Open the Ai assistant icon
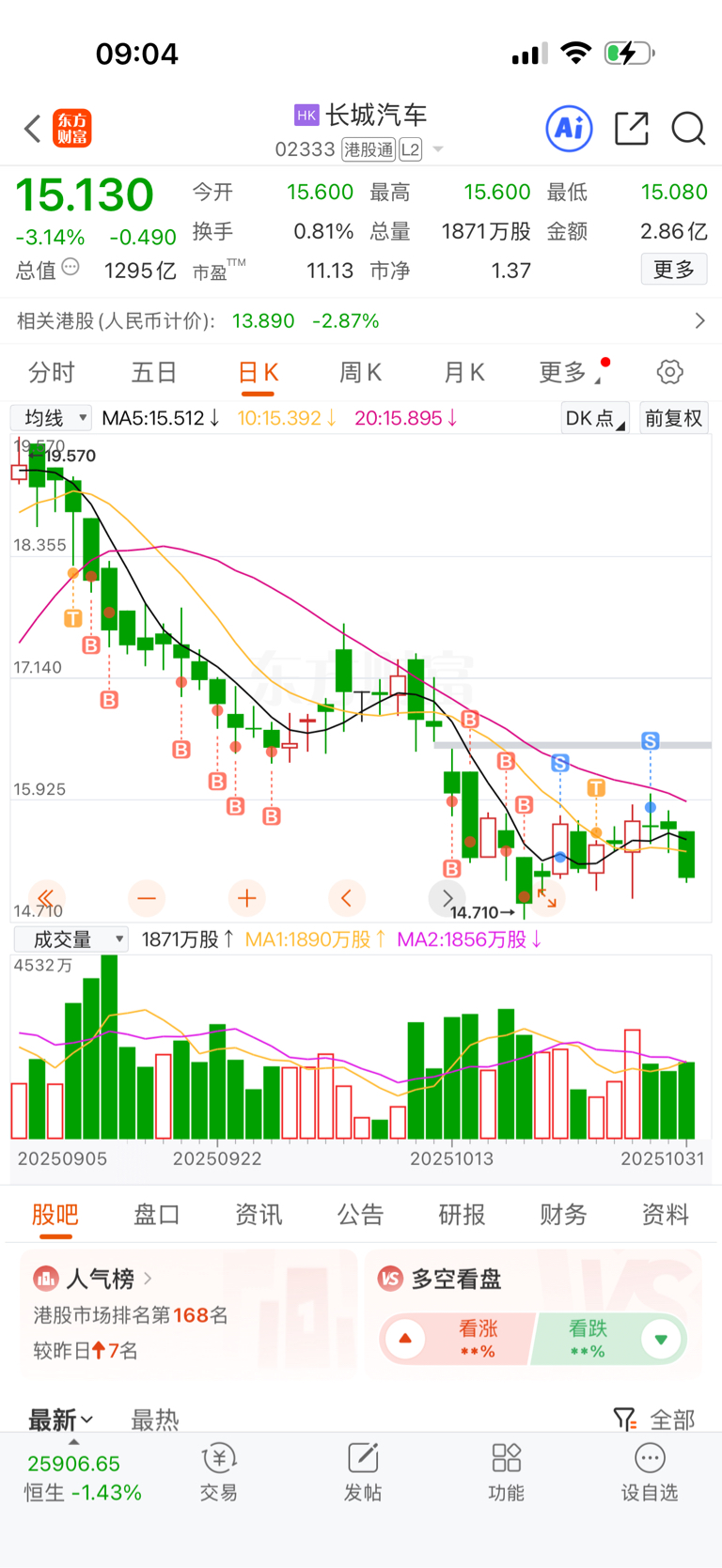Image resolution: width=722 pixels, height=1568 pixels. 570,128
